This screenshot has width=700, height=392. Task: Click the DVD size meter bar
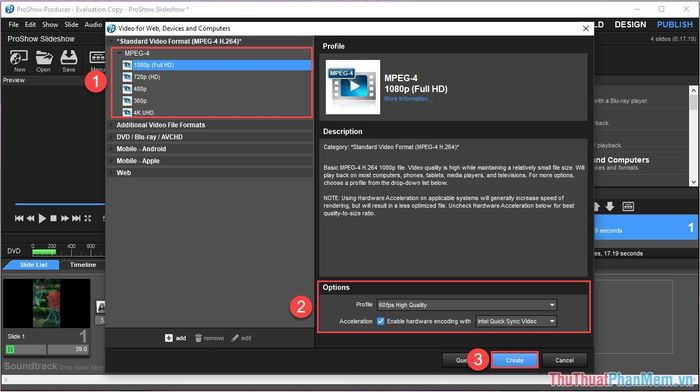[44, 252]
